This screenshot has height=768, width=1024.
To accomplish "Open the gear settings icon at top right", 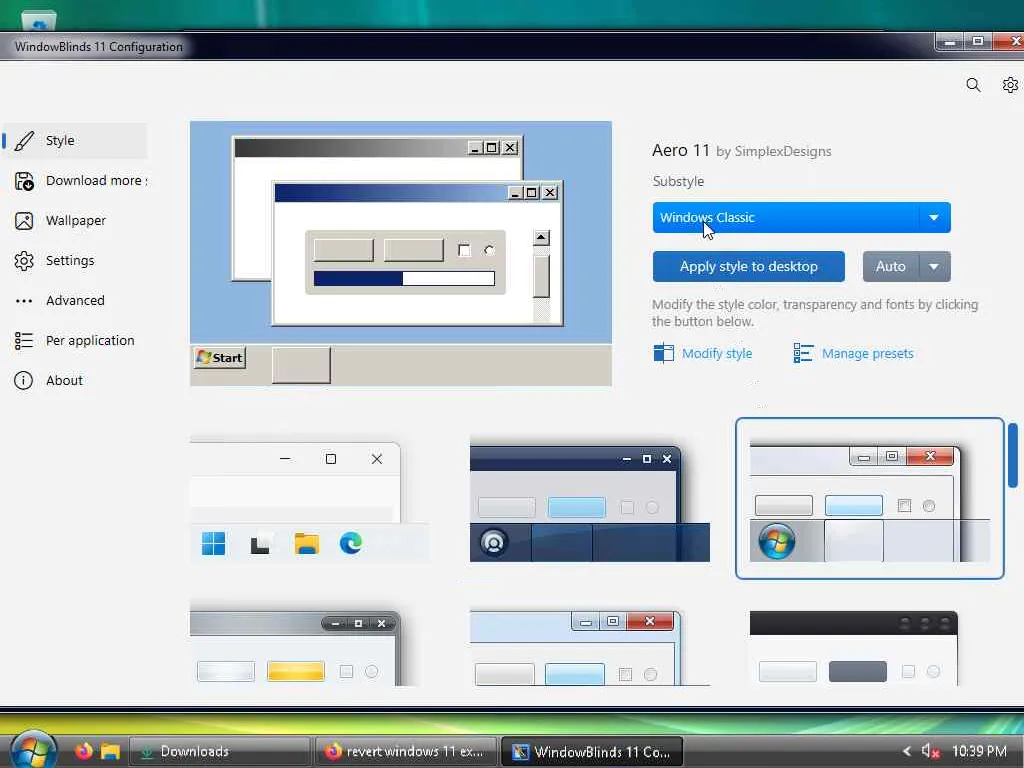I will point(1010,85).
